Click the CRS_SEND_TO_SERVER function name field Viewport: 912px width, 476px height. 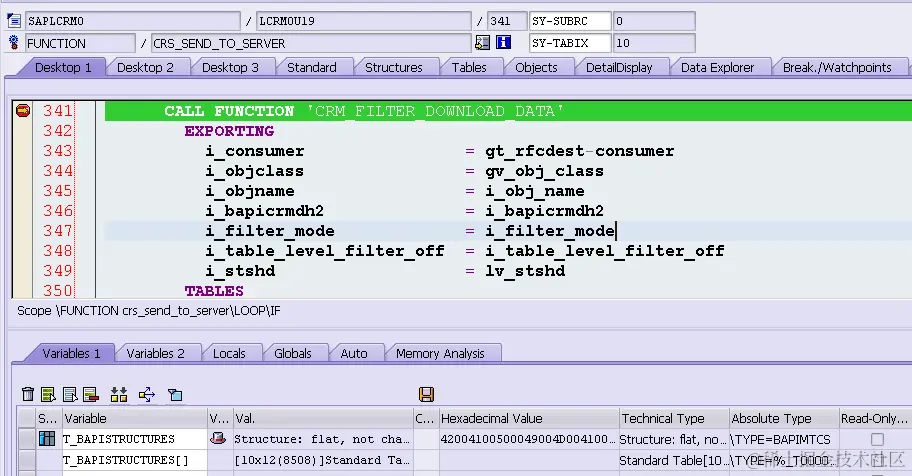[x=311, y=43]
